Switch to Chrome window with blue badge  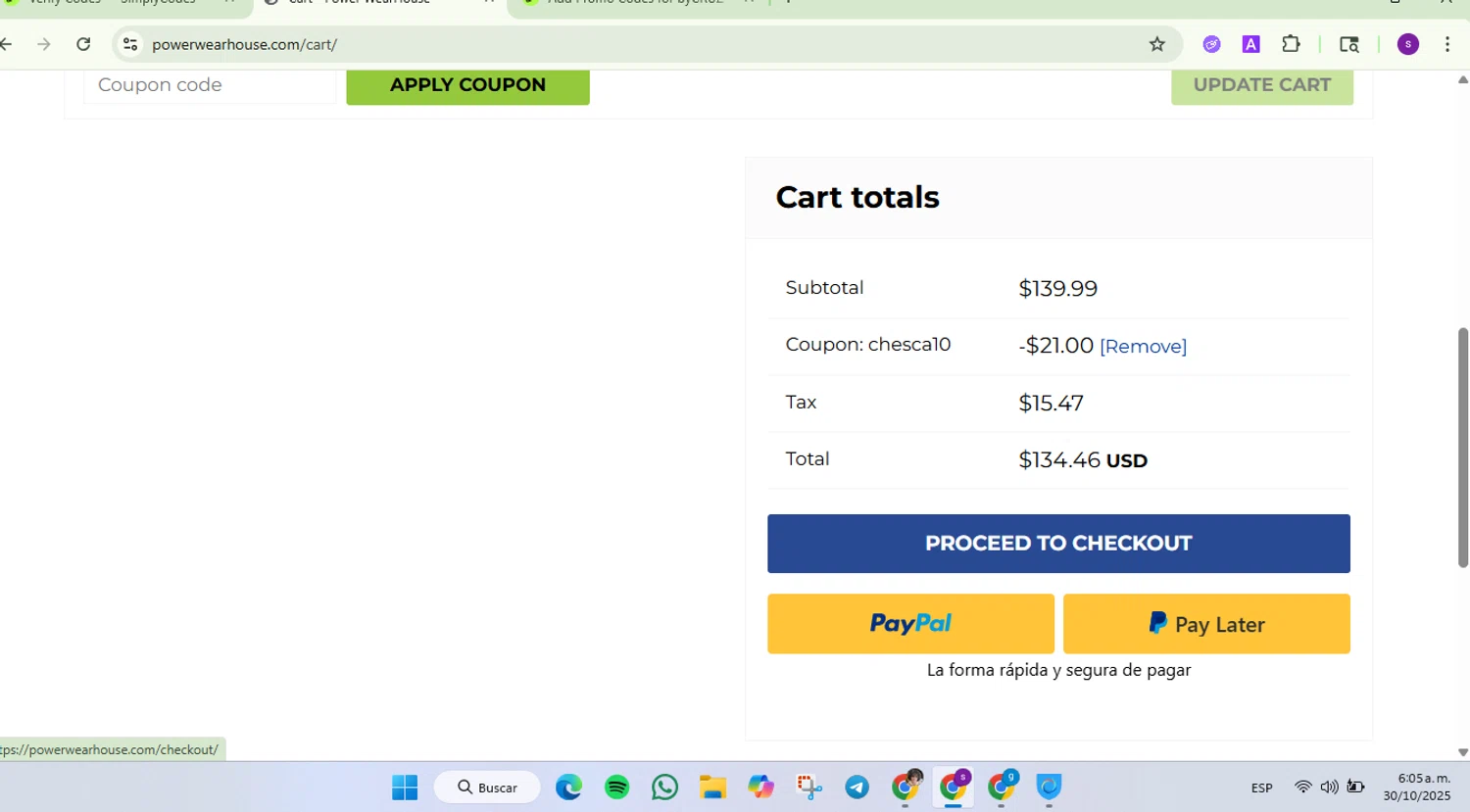point(1002,787)
